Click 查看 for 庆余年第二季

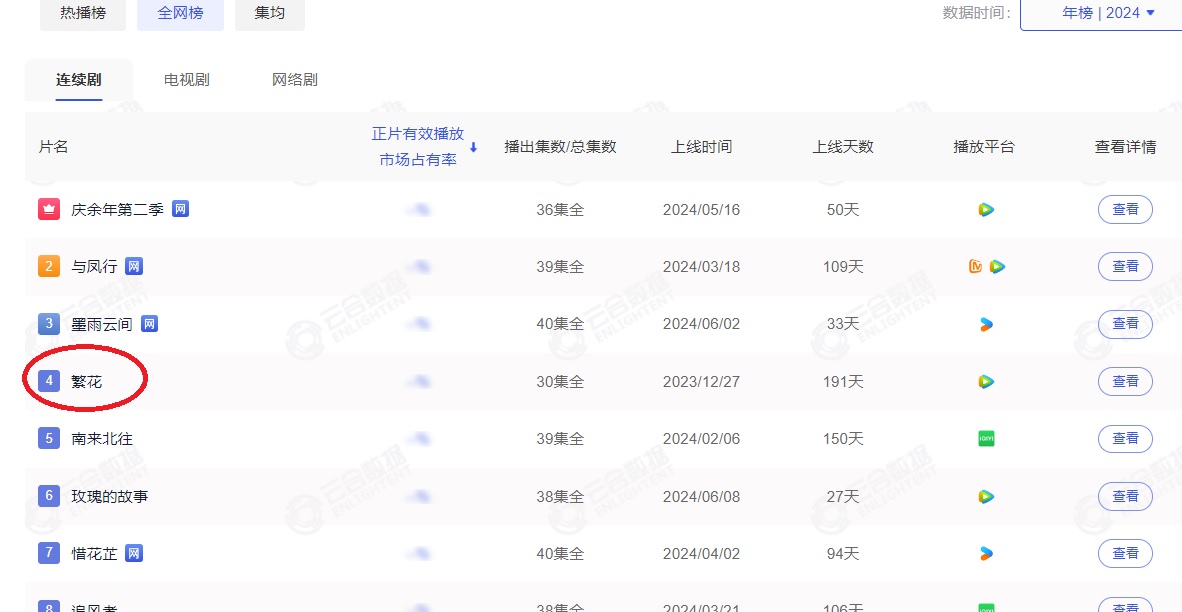(1125, 210)
